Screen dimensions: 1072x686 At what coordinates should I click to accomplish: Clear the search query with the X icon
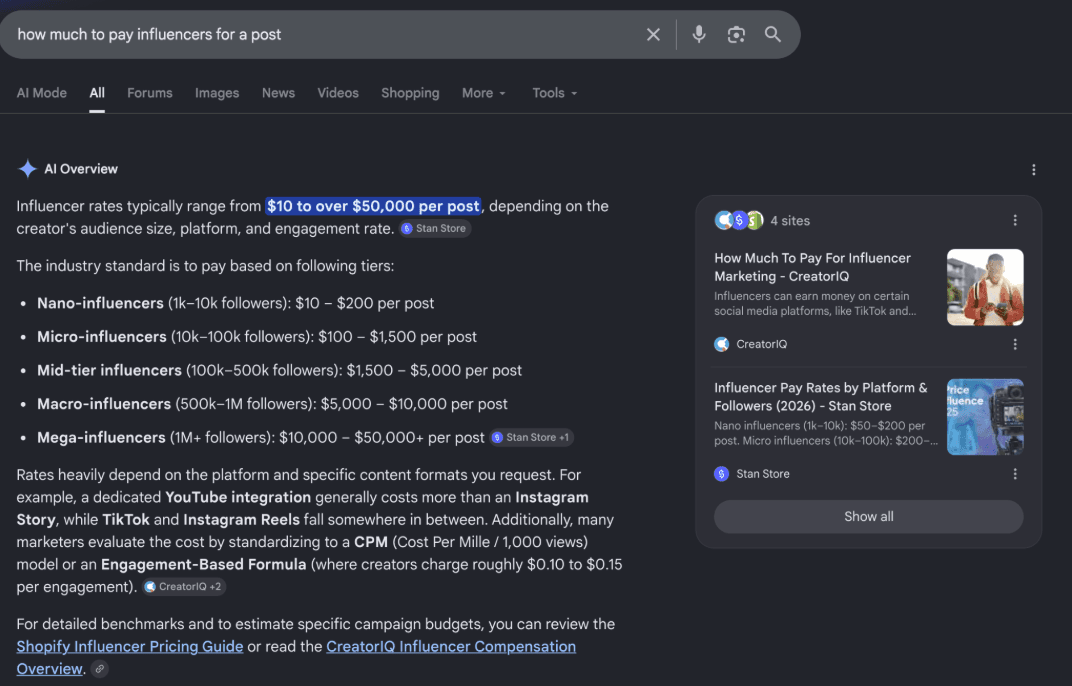(x=653, y=34)
